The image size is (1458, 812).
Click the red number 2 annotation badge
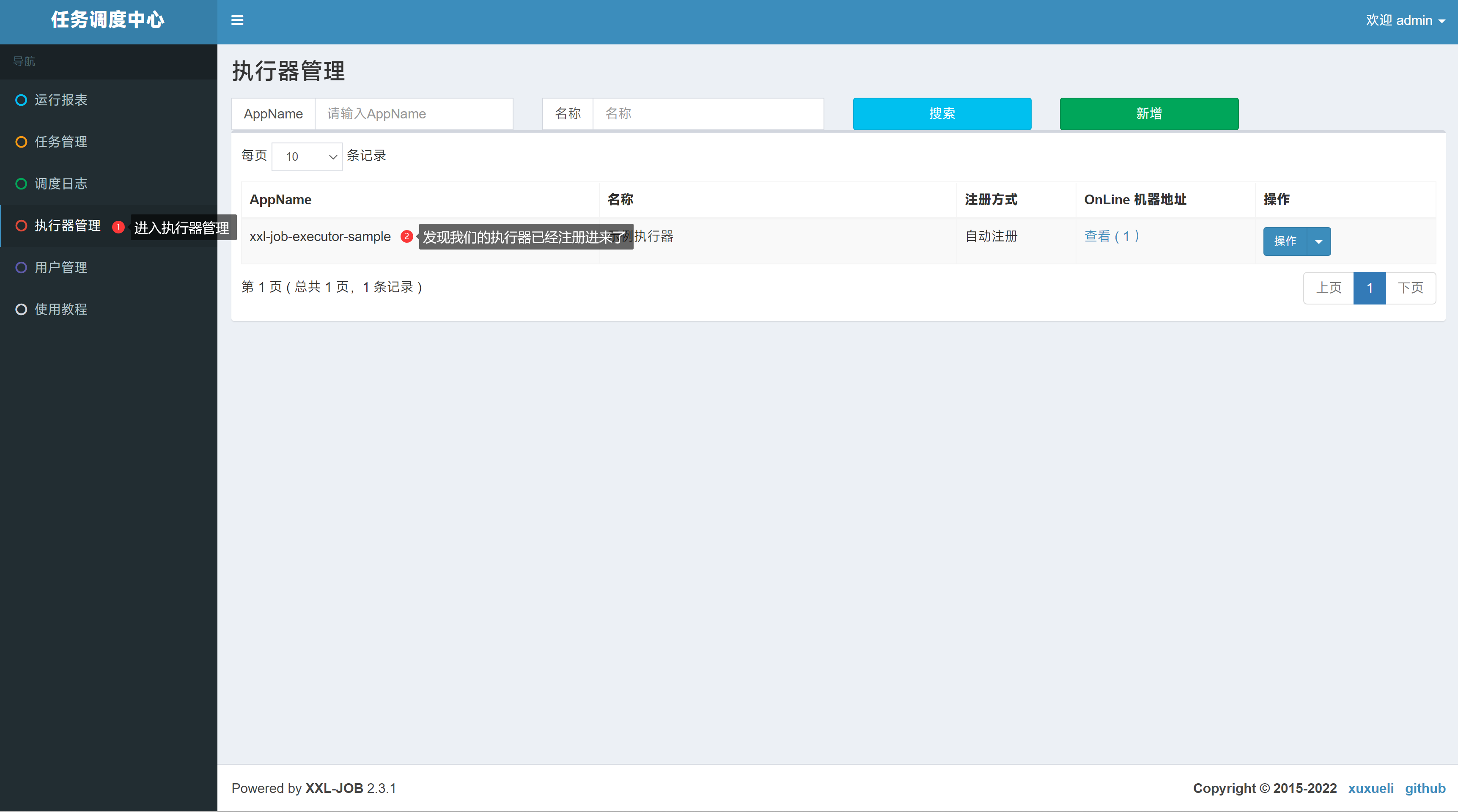[406, 236]
